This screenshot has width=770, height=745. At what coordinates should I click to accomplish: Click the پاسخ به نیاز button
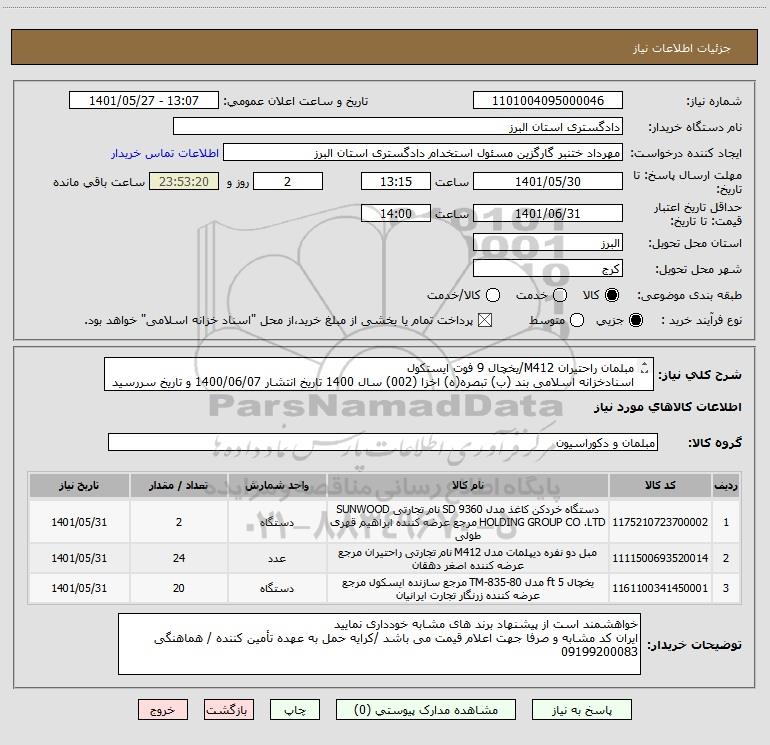coord(582,710)
